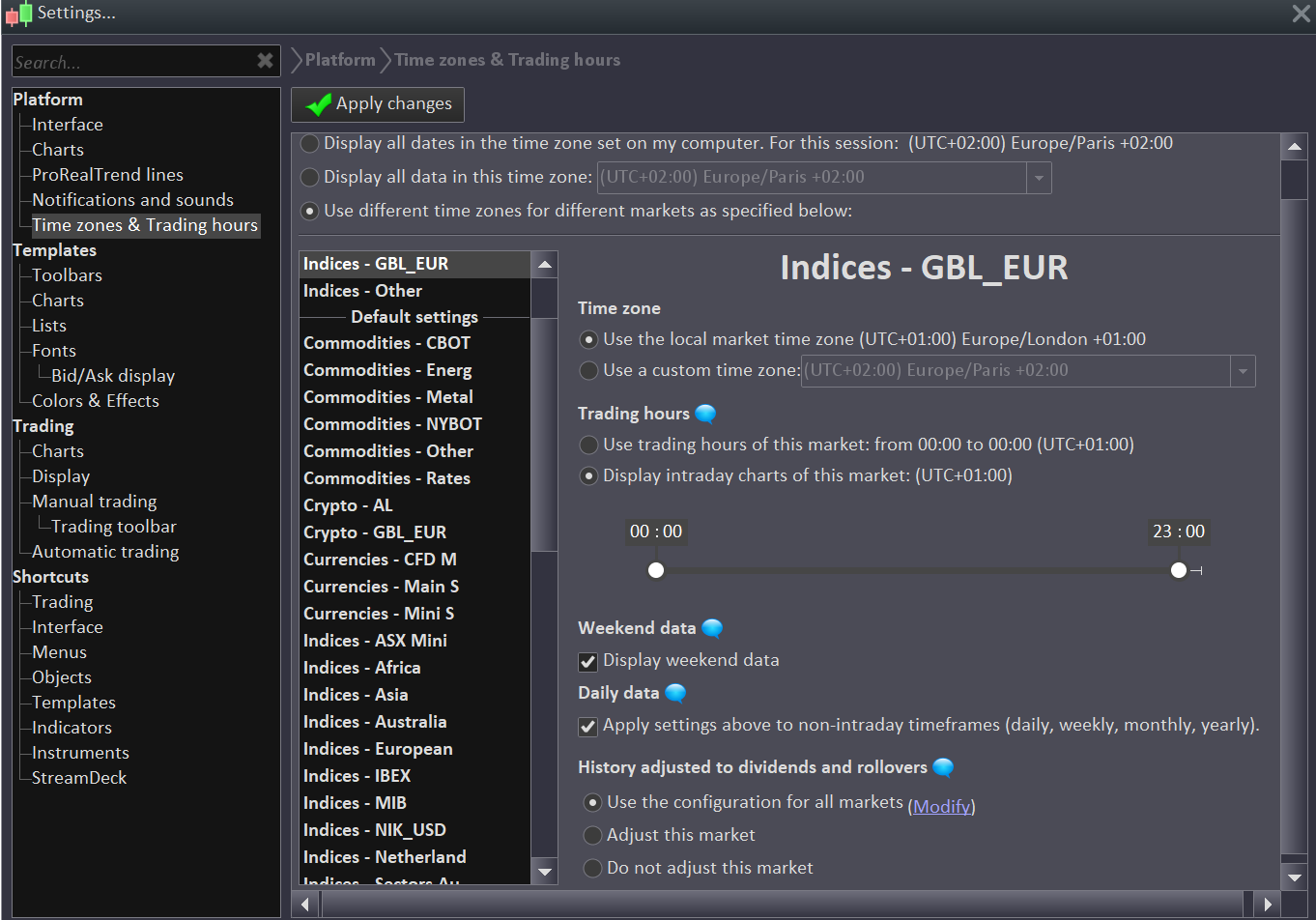Viewport: 1316px width, 920px height.
Task: Go to ProRealTrend lines settings
Action: click(x=107, y=175)
